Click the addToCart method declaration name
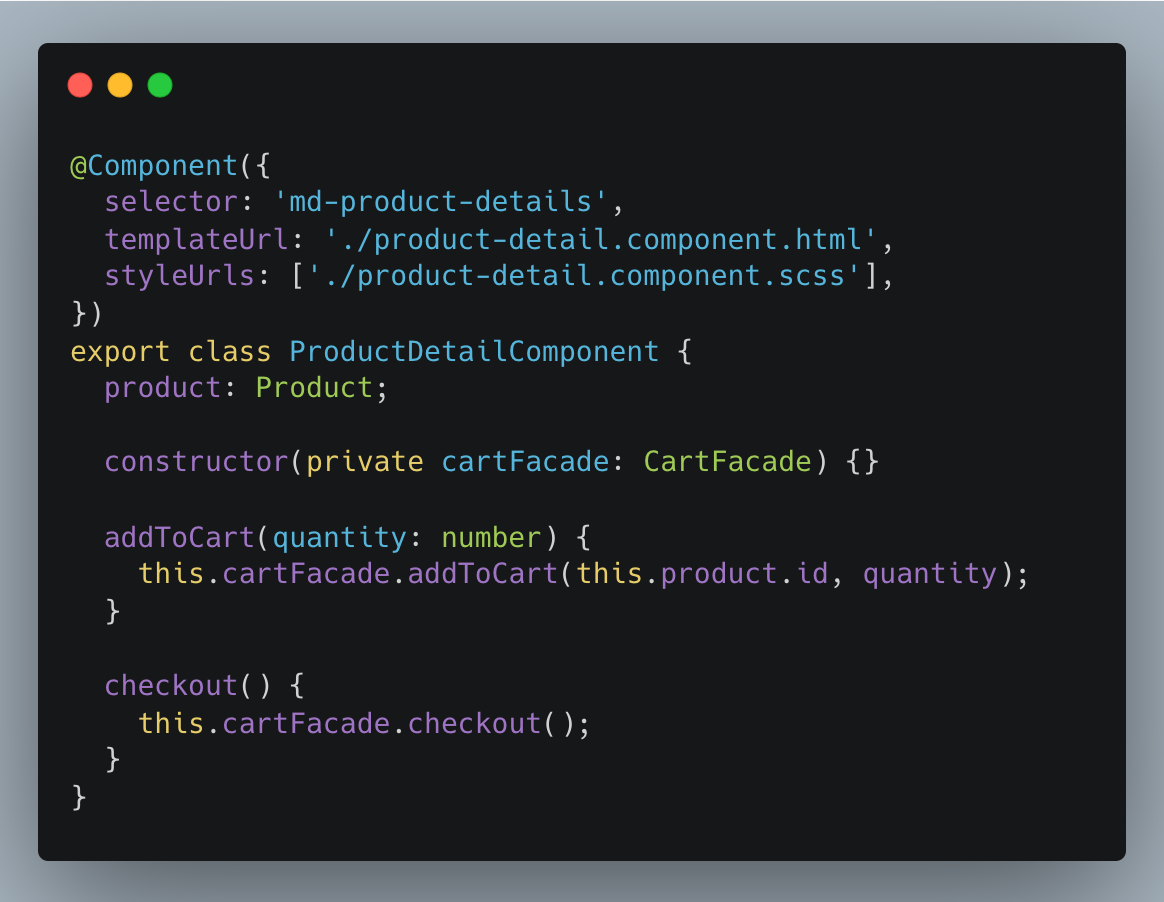 [180, 537]
